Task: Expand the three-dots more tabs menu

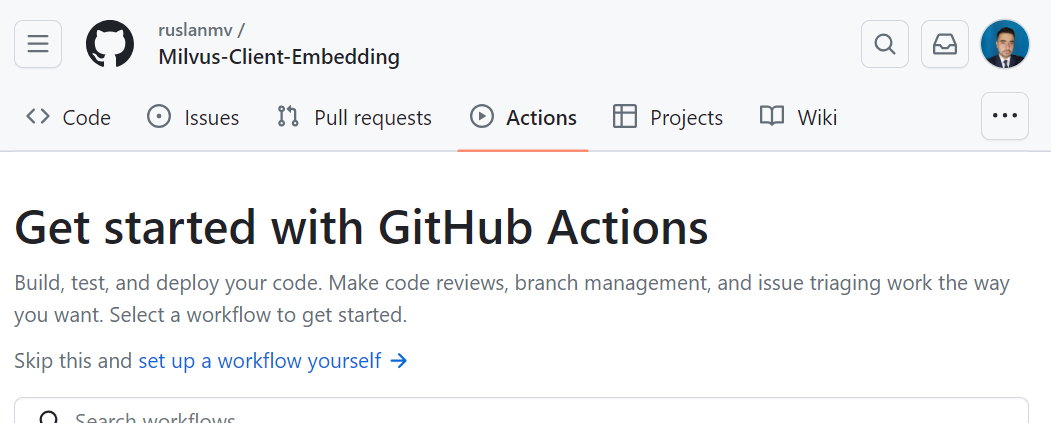Action: 1005,116
